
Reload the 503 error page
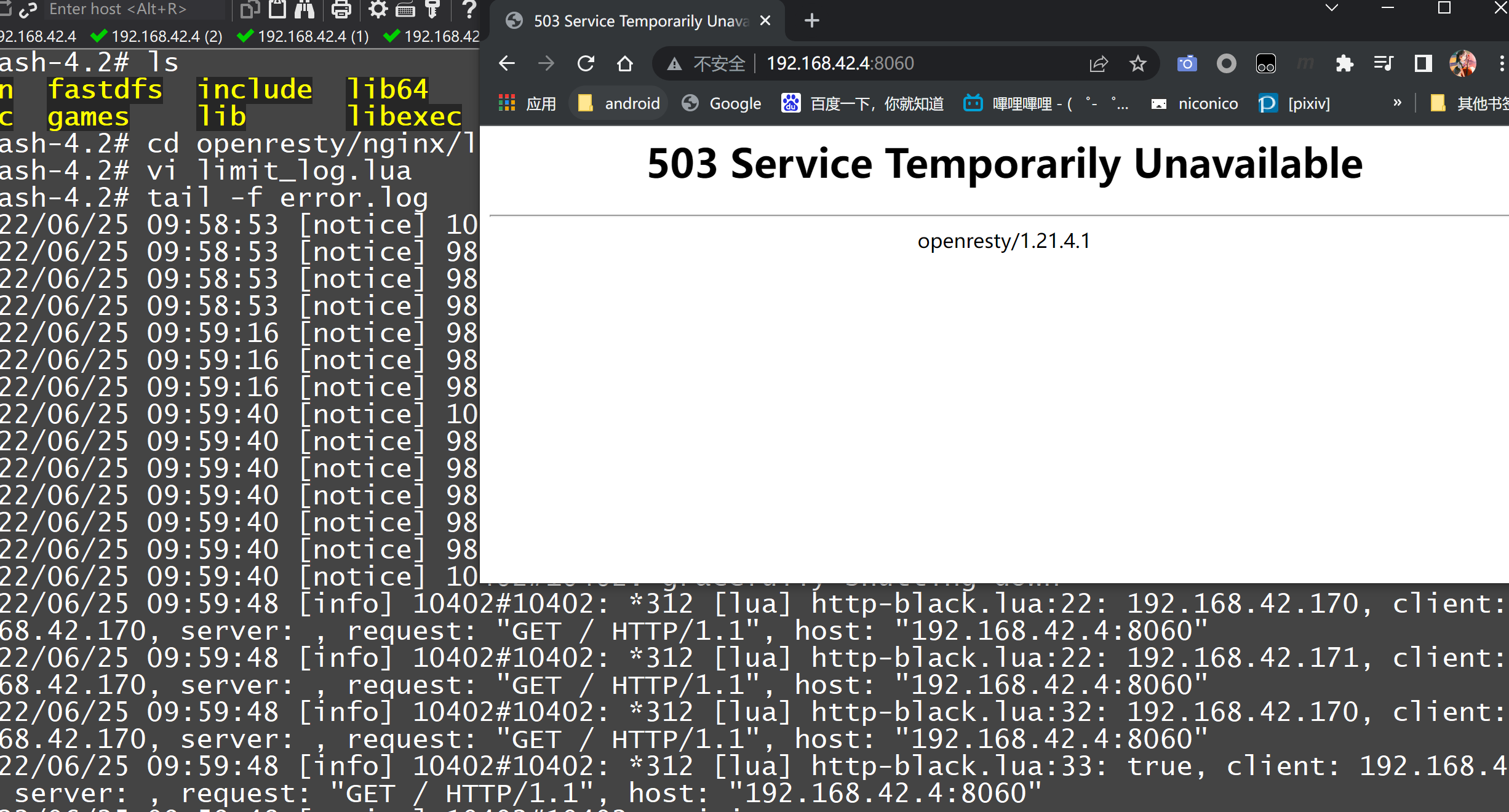(x=586, y=63)
